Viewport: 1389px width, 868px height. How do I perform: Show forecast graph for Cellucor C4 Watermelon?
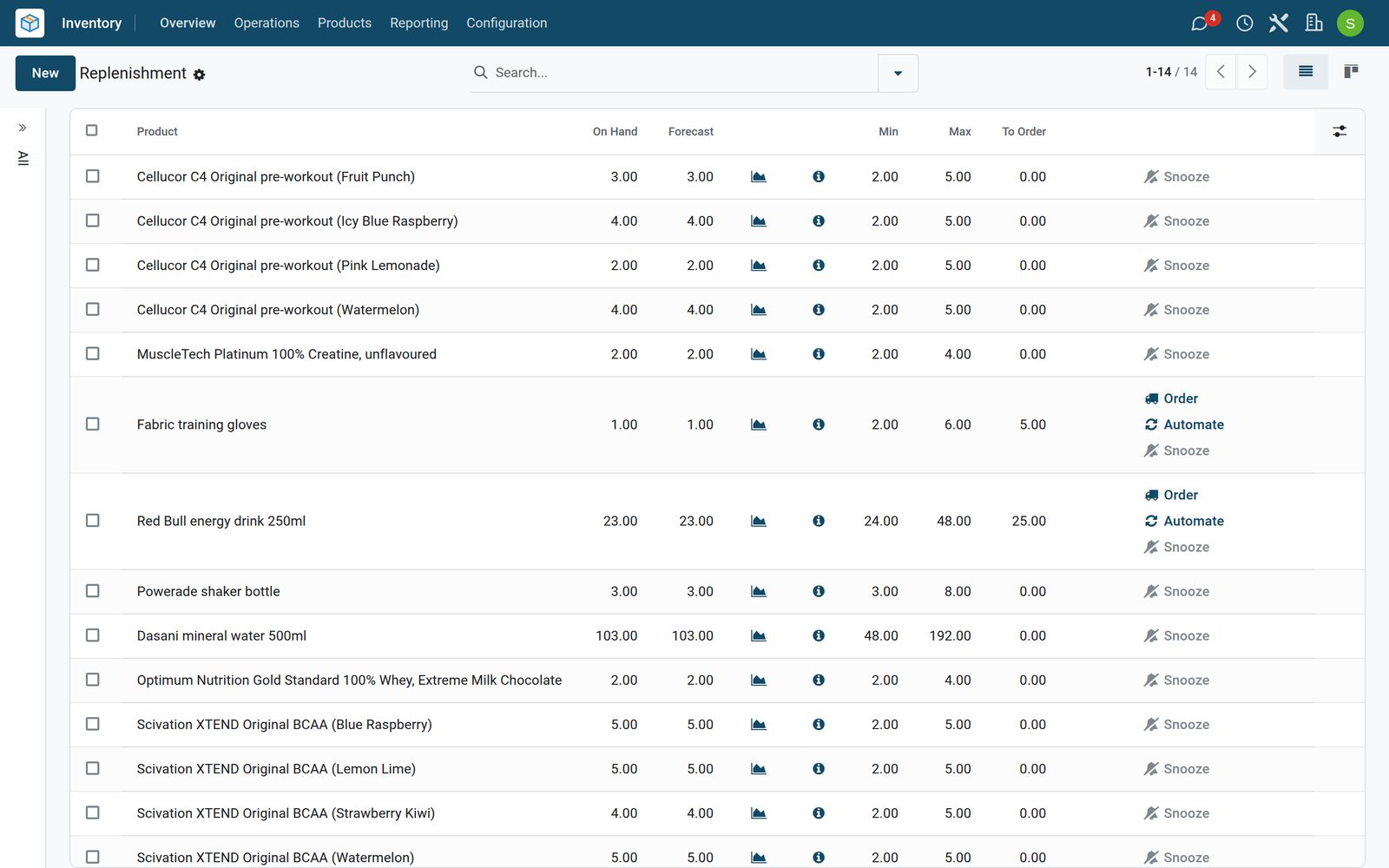click(759, 310)
